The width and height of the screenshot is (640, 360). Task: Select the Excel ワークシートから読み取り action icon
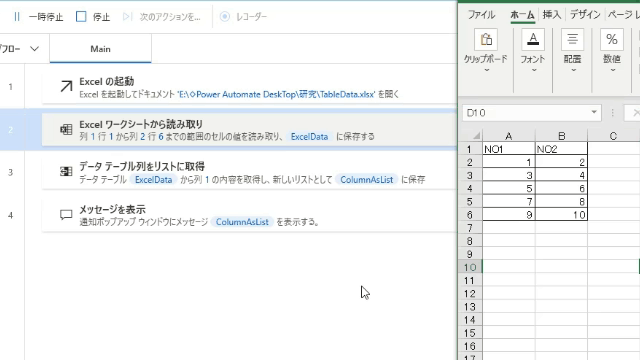[66, 129]
